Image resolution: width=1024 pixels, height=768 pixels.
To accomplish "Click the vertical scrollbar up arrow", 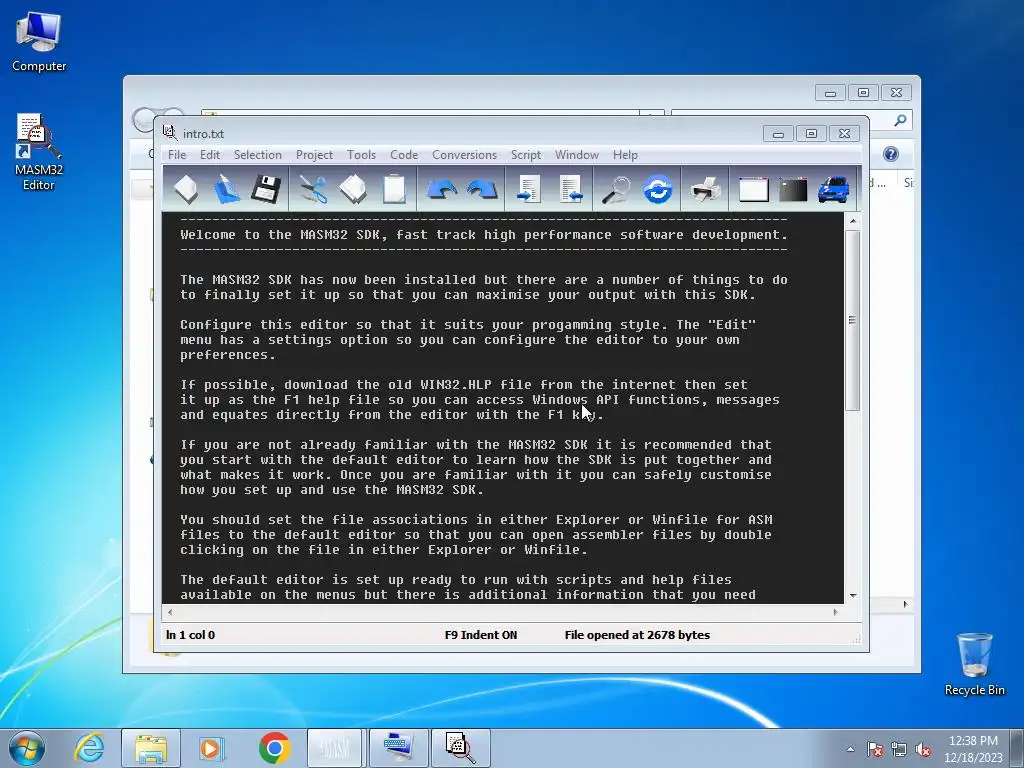I will click(852, 221).
